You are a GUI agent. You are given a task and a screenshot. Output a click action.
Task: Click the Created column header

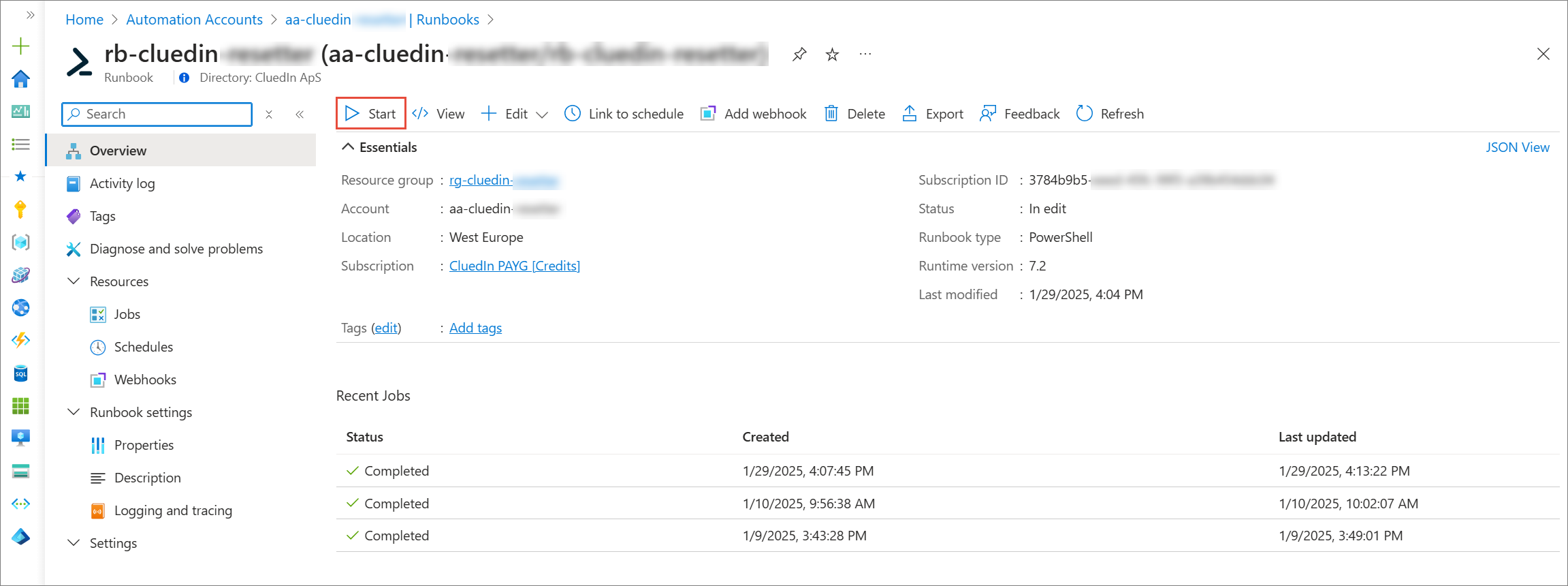(x=766, y=437)
